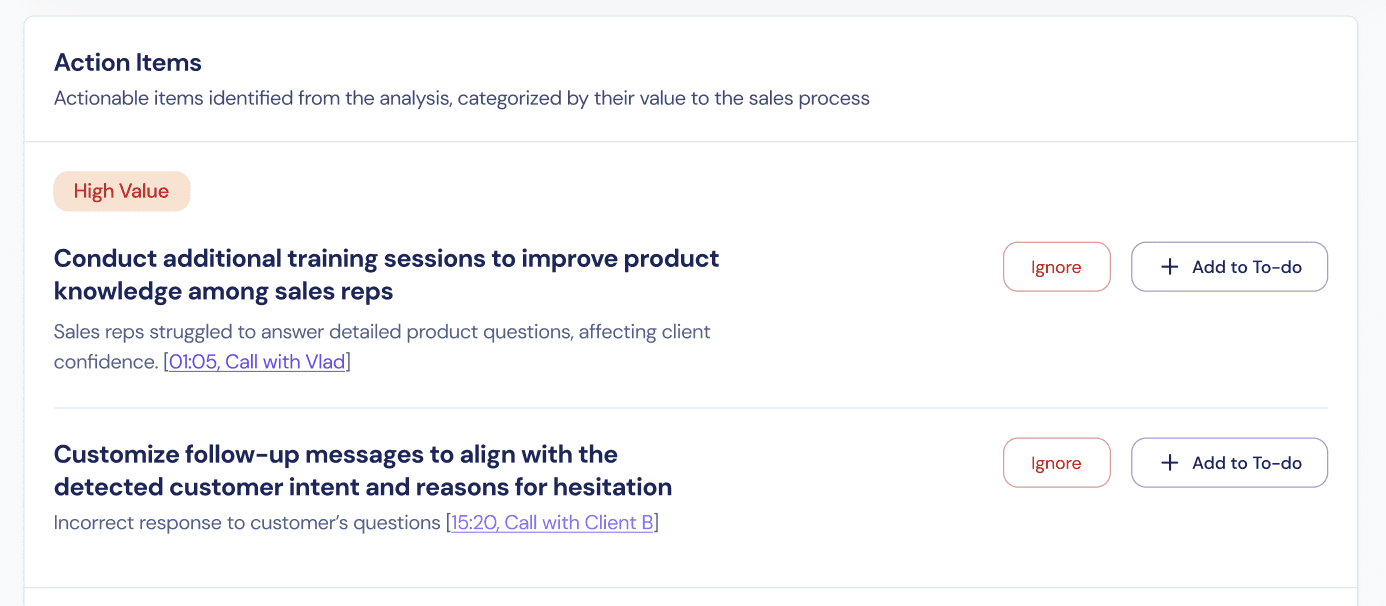
Task: Click the plus icon beside the follow-up messages item
Action: pyautogui.click(x=1169, y=463)
